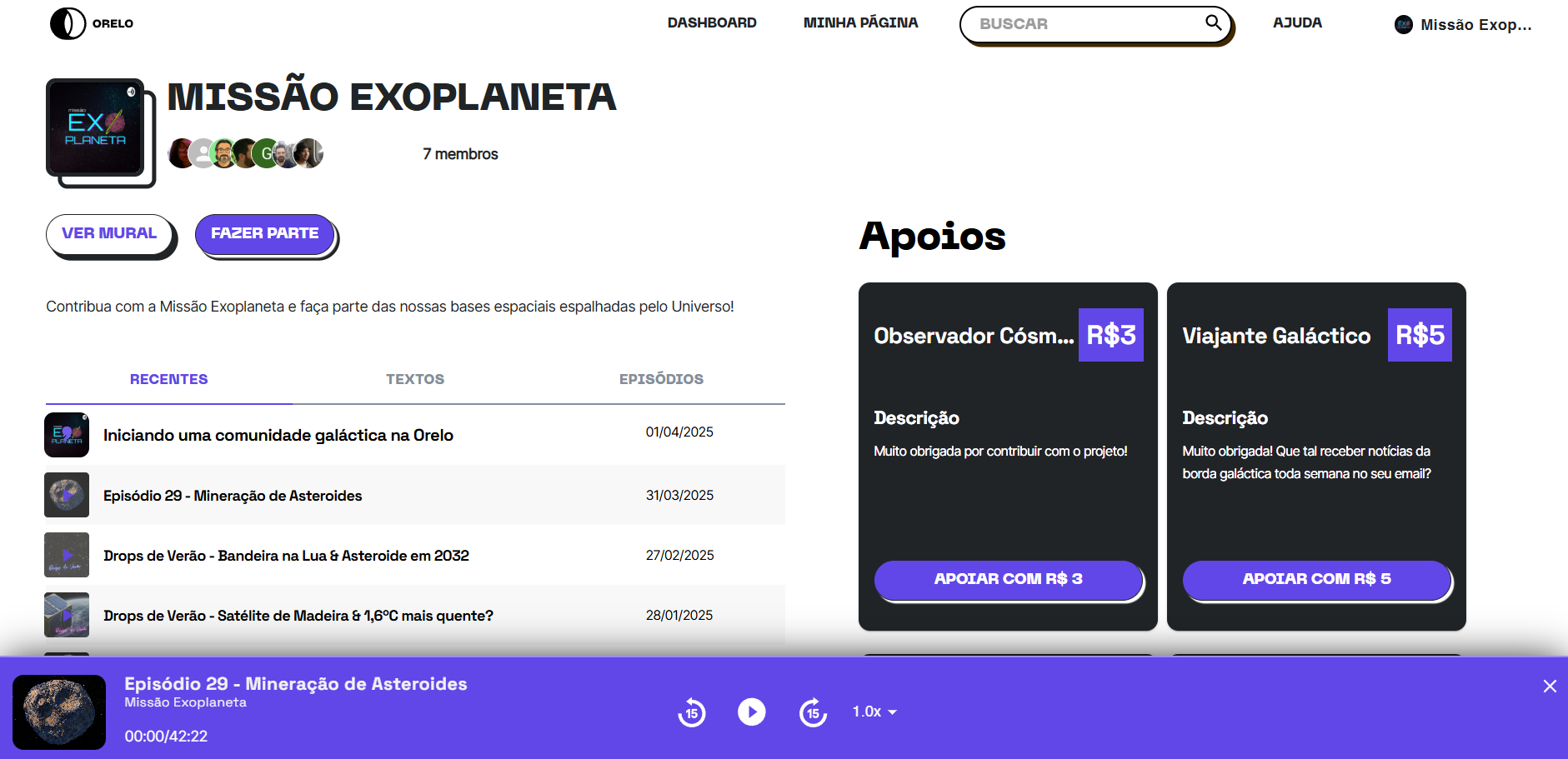Image resolution: width=1568 pixels, height=759 pixels.
Task: Close the audio player bar
Action: [x=1550, y=686]
